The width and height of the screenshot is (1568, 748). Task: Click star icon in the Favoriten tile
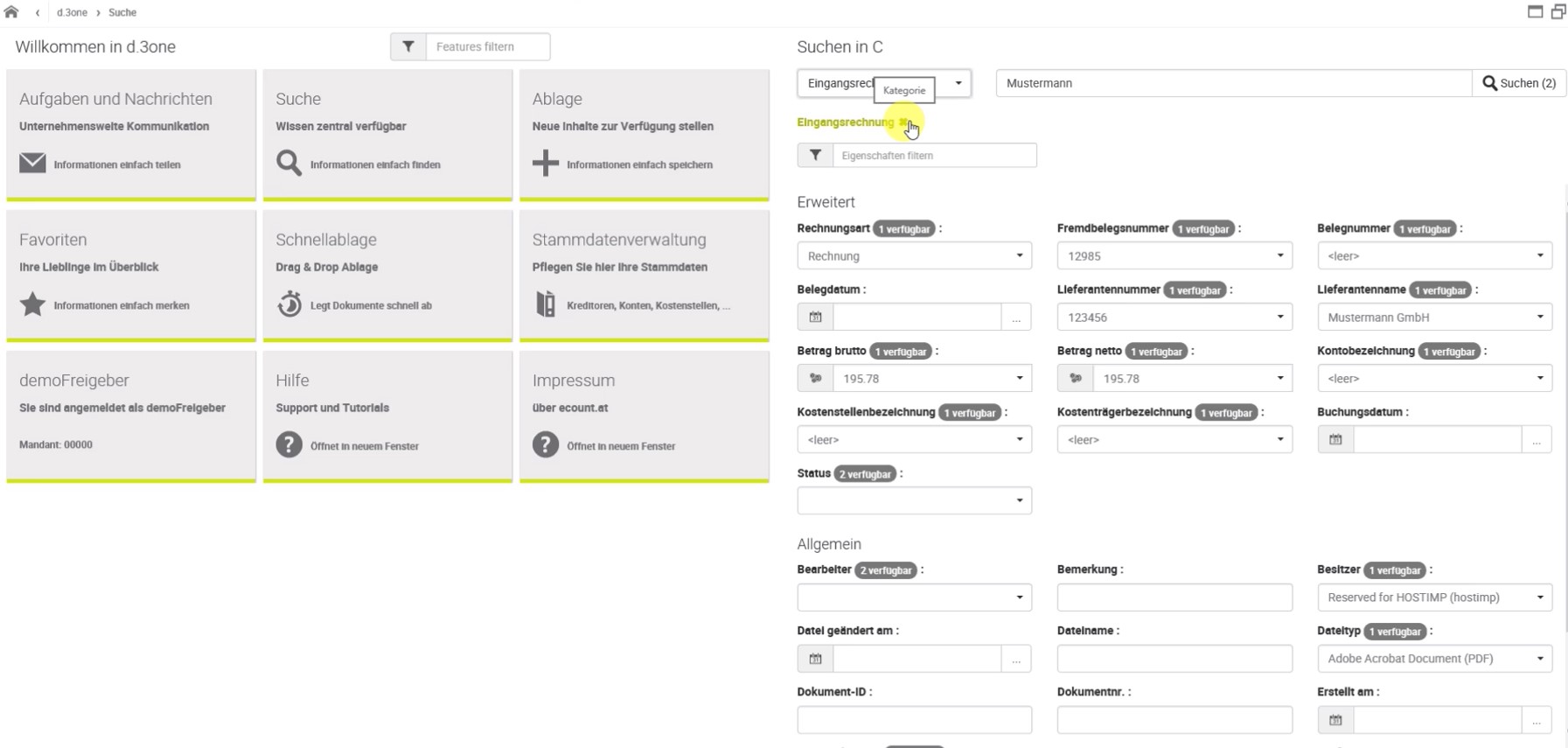pyautogui.click(x=32, y=304)
